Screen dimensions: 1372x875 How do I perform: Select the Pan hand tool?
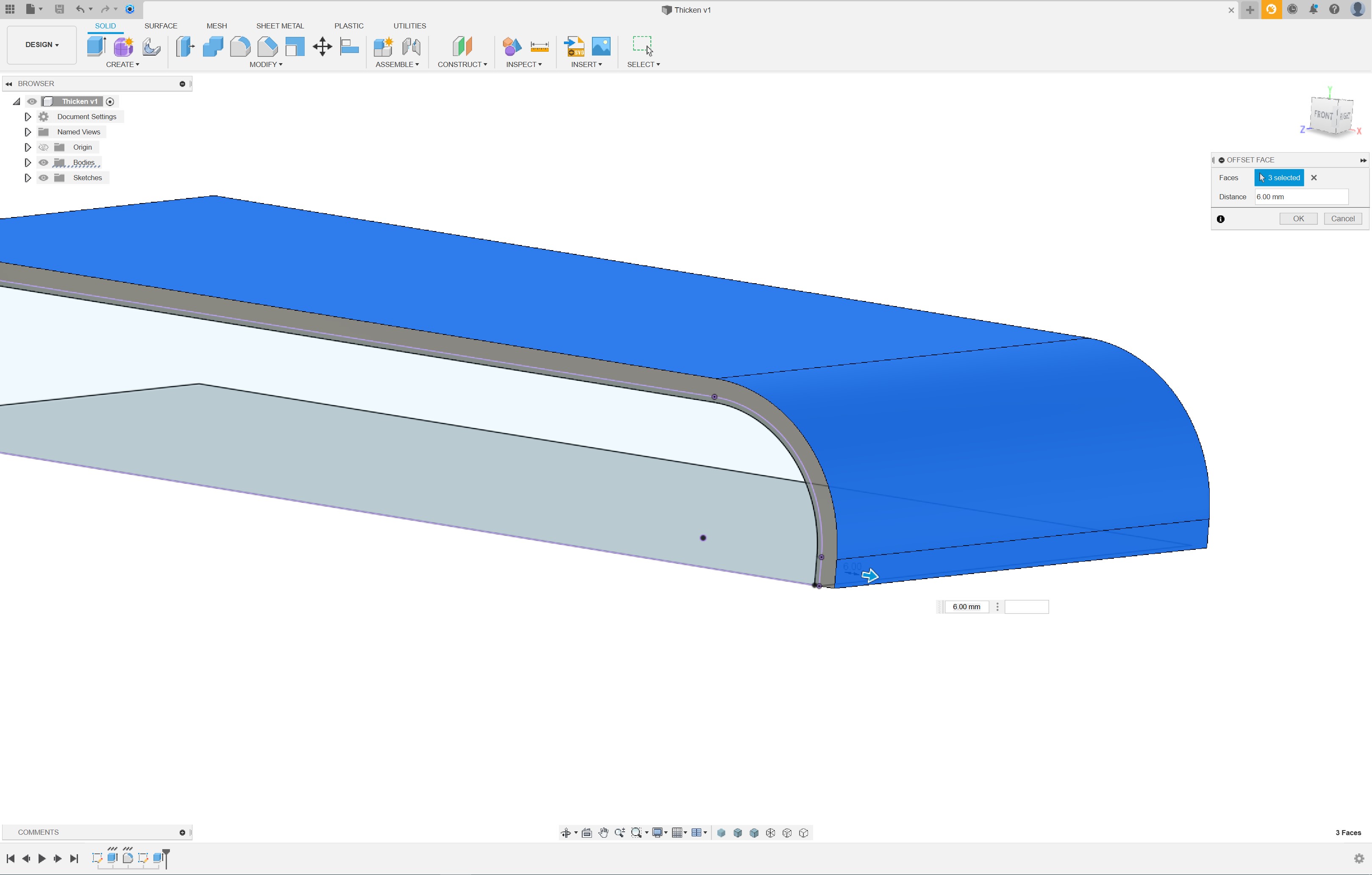603,833
